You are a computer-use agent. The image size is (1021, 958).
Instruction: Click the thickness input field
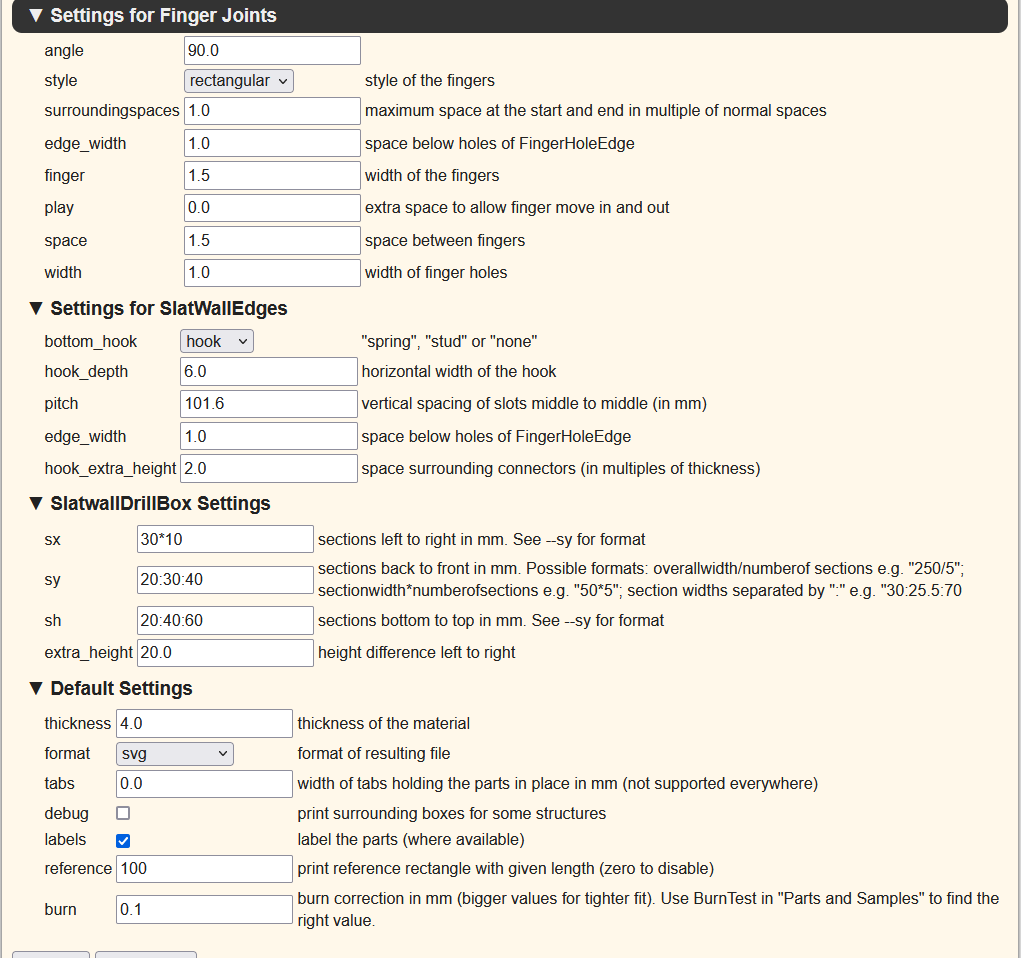click(204, 724)
